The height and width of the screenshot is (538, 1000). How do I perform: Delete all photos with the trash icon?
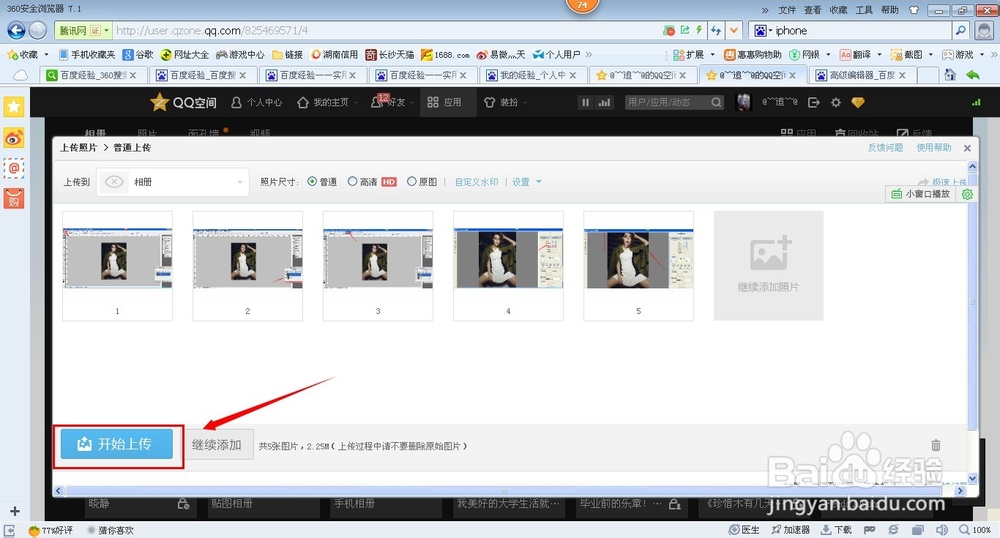point(936,445)
